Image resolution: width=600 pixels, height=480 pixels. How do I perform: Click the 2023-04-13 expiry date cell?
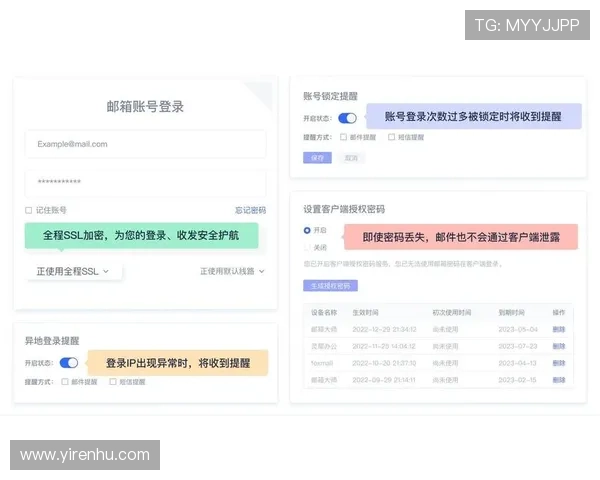517,363
